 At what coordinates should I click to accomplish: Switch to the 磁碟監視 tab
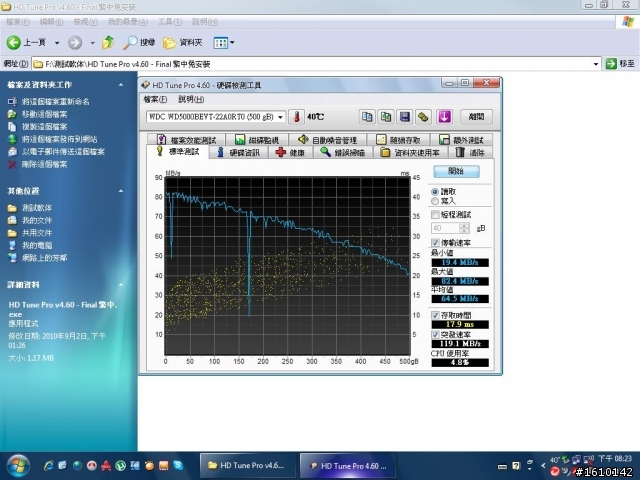[257, 140]
